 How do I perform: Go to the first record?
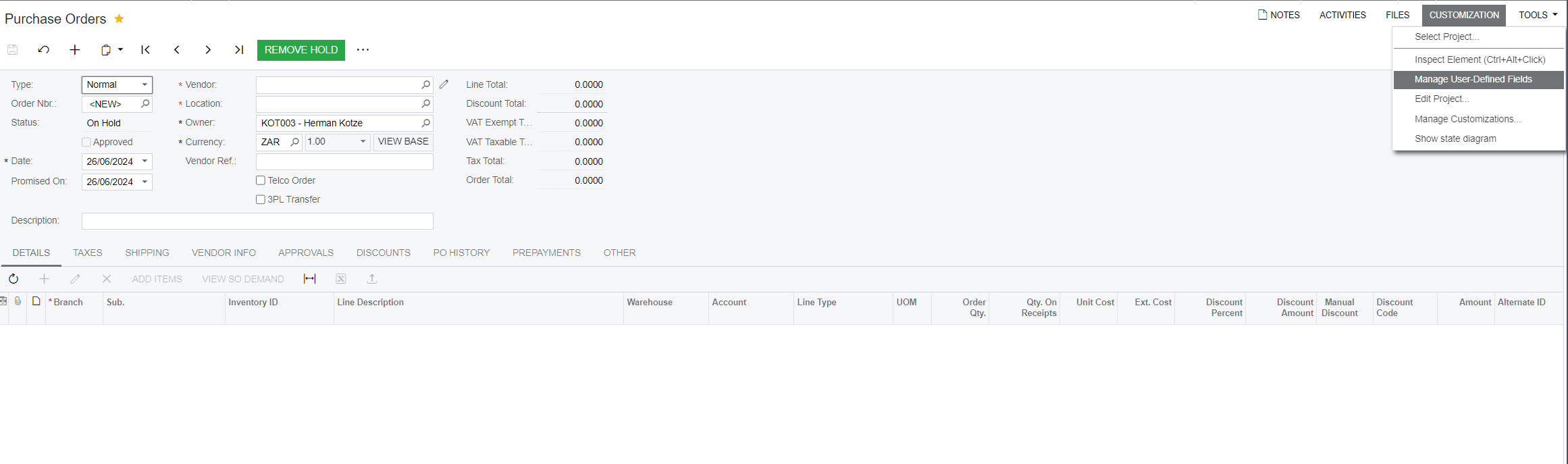click(x=145, y=50)
